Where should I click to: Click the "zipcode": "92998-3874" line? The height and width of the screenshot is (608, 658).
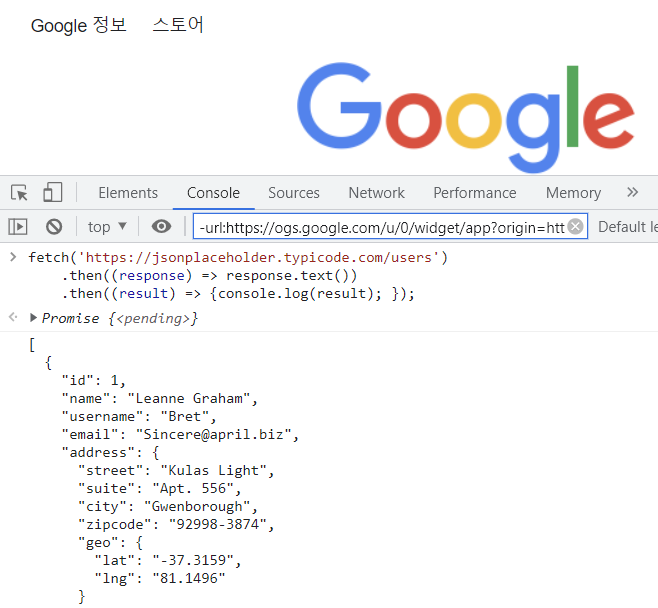[176, 525]
